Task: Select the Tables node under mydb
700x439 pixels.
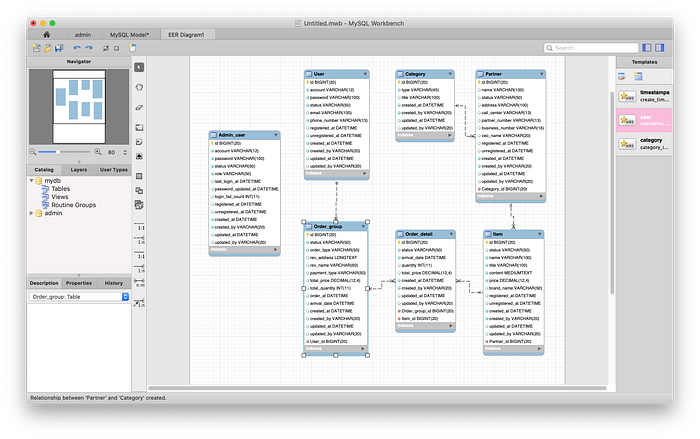Action: pyautogui.click(x=61, y=189)
